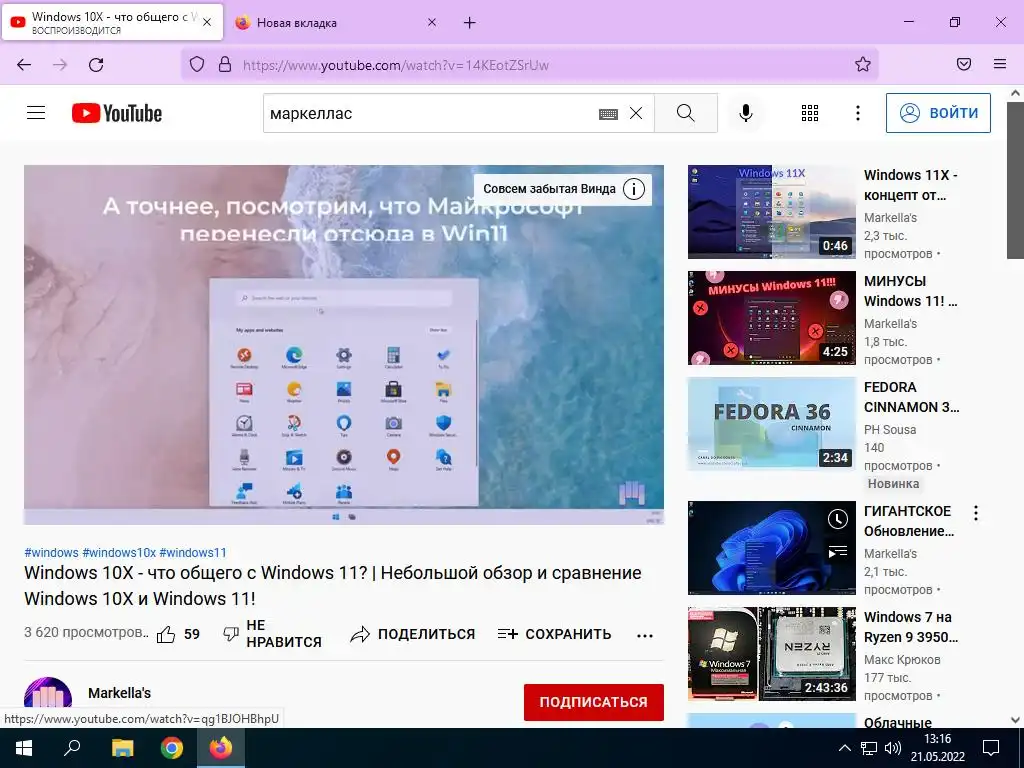Click Markella's channel avatar

48,694
